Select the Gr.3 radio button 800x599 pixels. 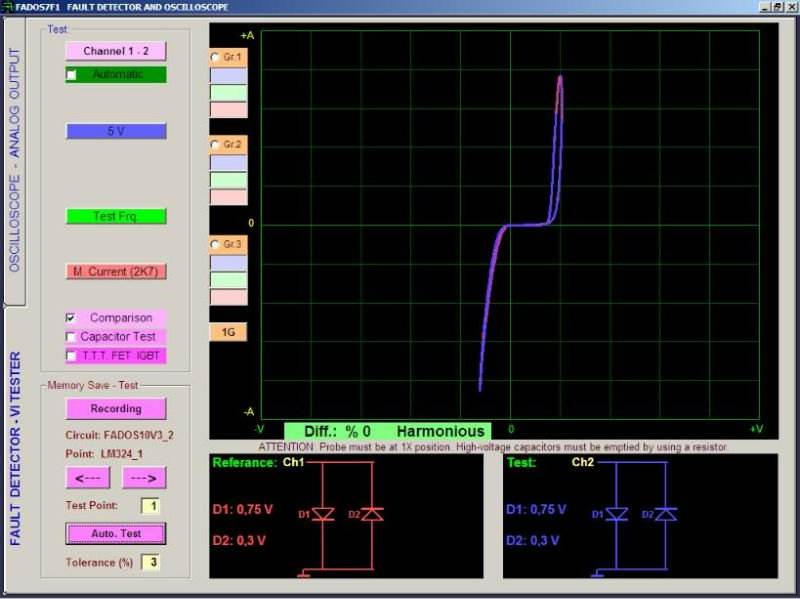pos(215,244)
